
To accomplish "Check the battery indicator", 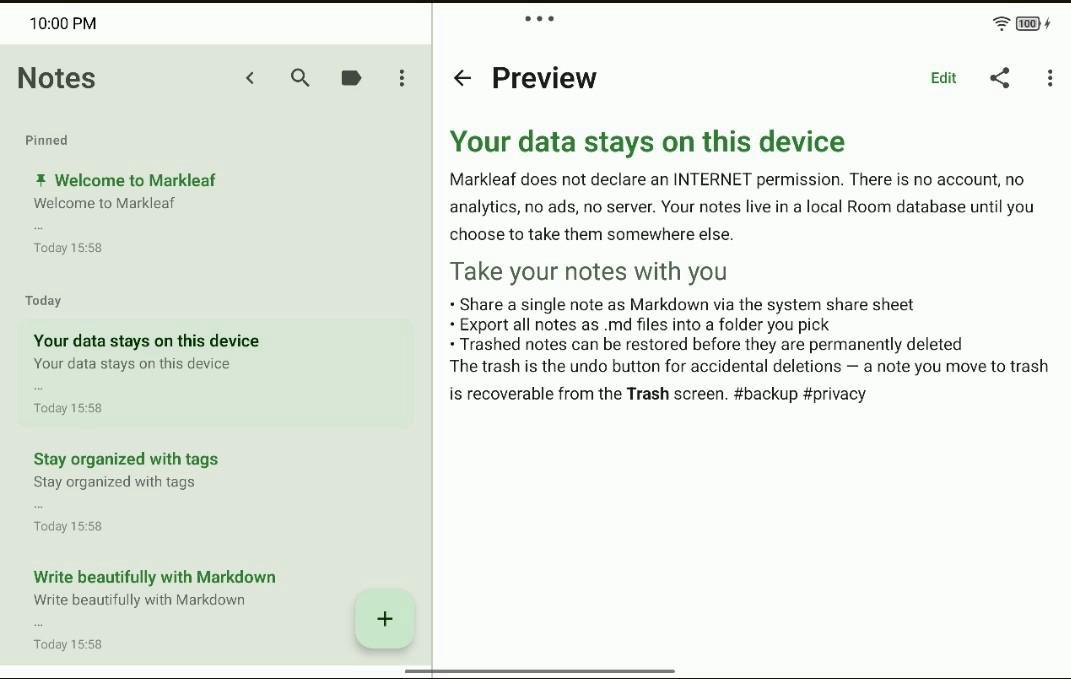I will click(x=1028, y=24).
